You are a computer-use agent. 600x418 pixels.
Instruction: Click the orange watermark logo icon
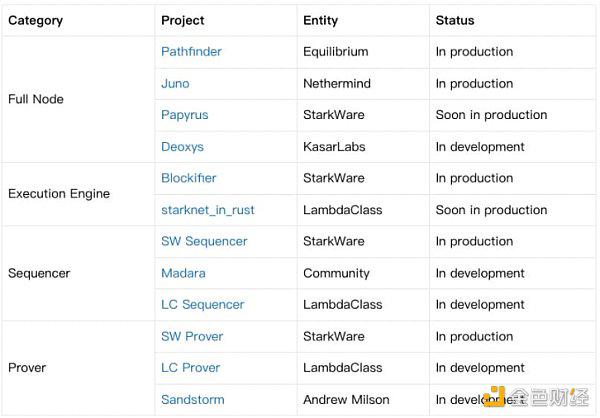tap(494, 396)
